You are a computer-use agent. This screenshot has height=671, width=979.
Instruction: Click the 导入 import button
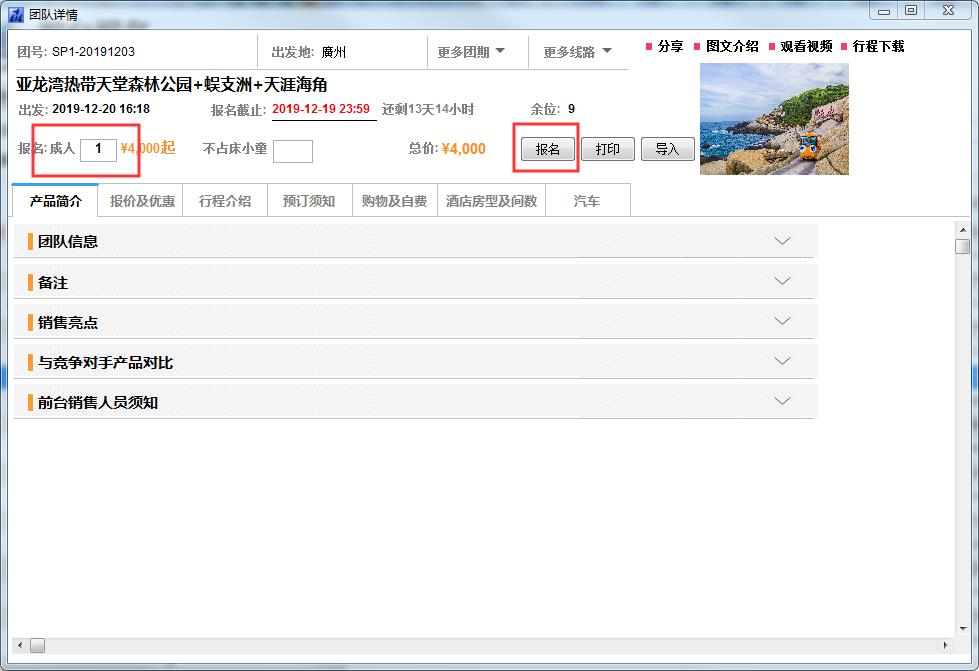click(667, 149)
